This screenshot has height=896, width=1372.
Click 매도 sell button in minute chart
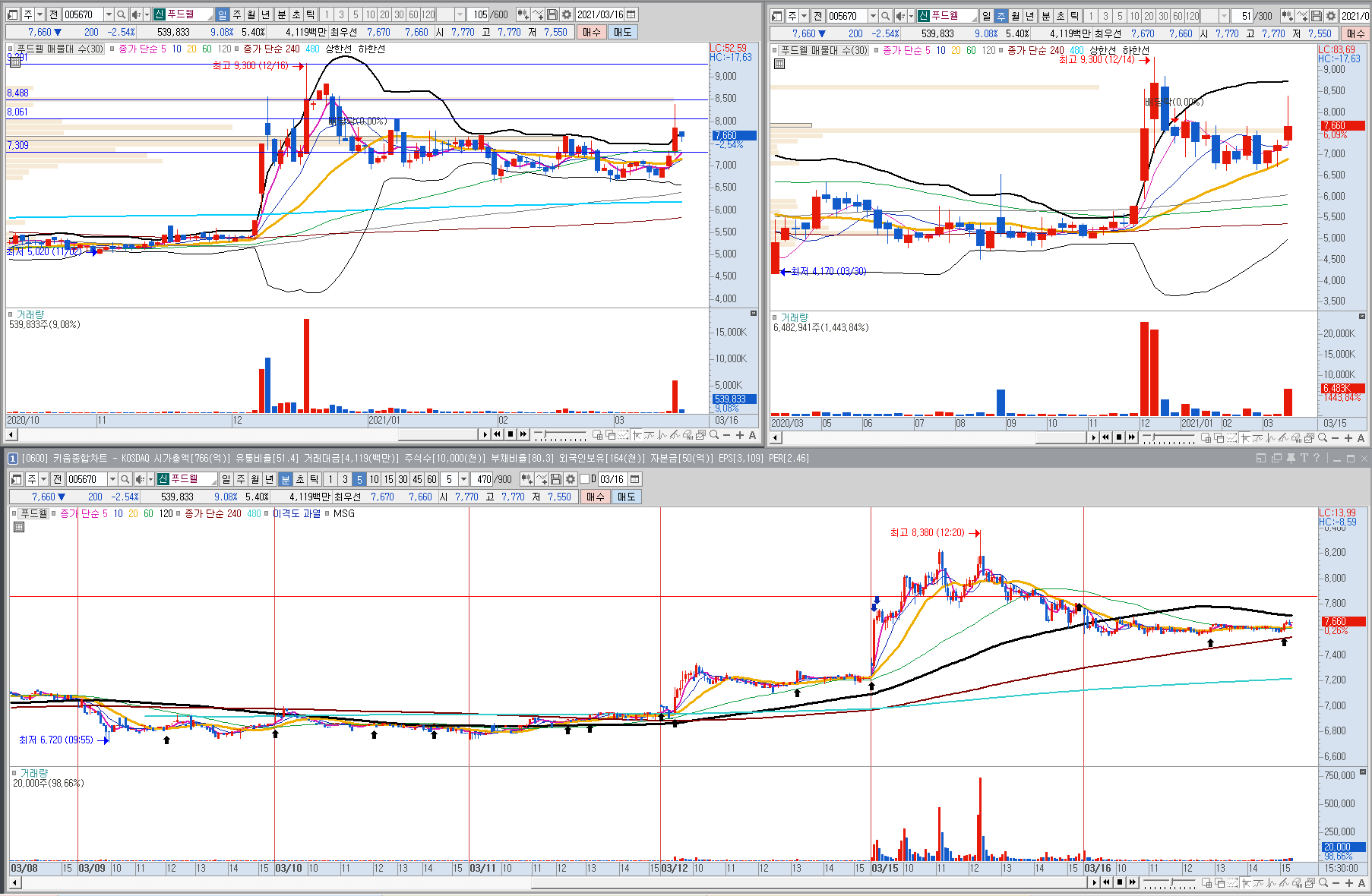point(626,497)
